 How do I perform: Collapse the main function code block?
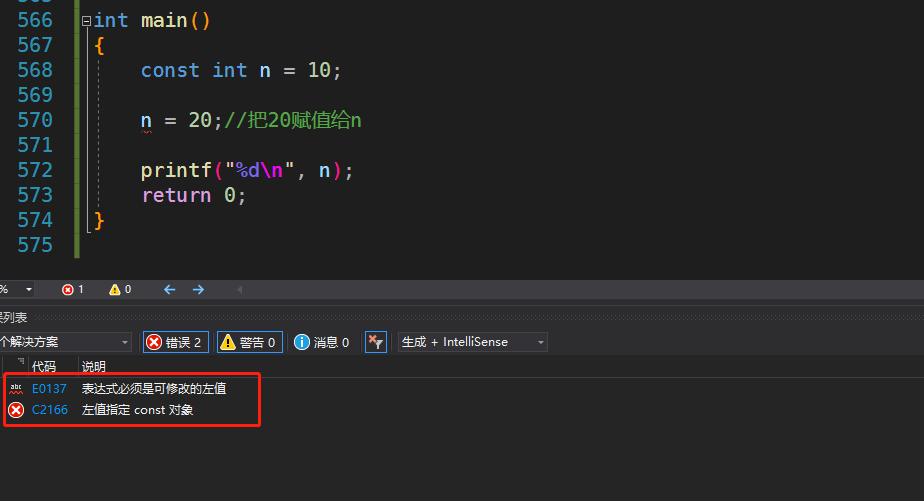tap(87, 21)
